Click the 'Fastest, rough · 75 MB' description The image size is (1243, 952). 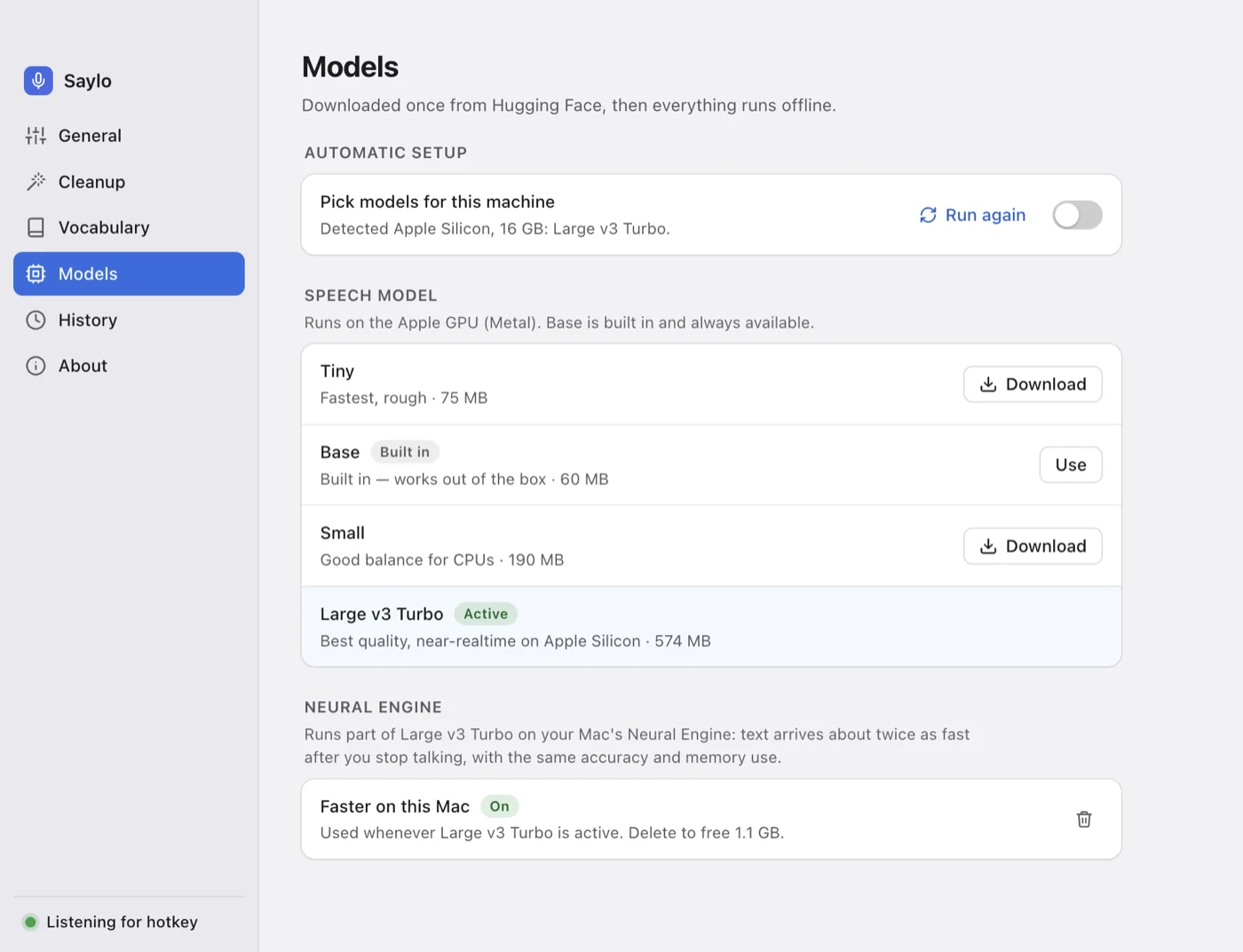[x=404, y=398]
